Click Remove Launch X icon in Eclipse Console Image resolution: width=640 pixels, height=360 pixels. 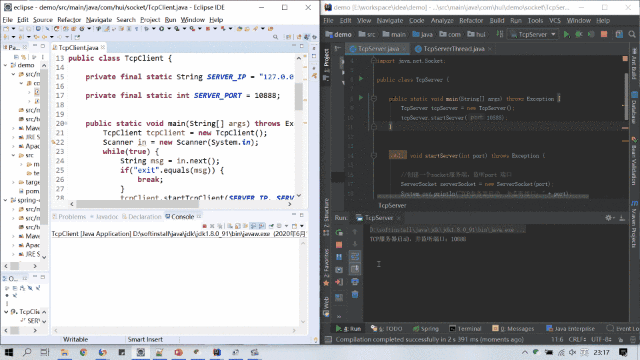212,226
